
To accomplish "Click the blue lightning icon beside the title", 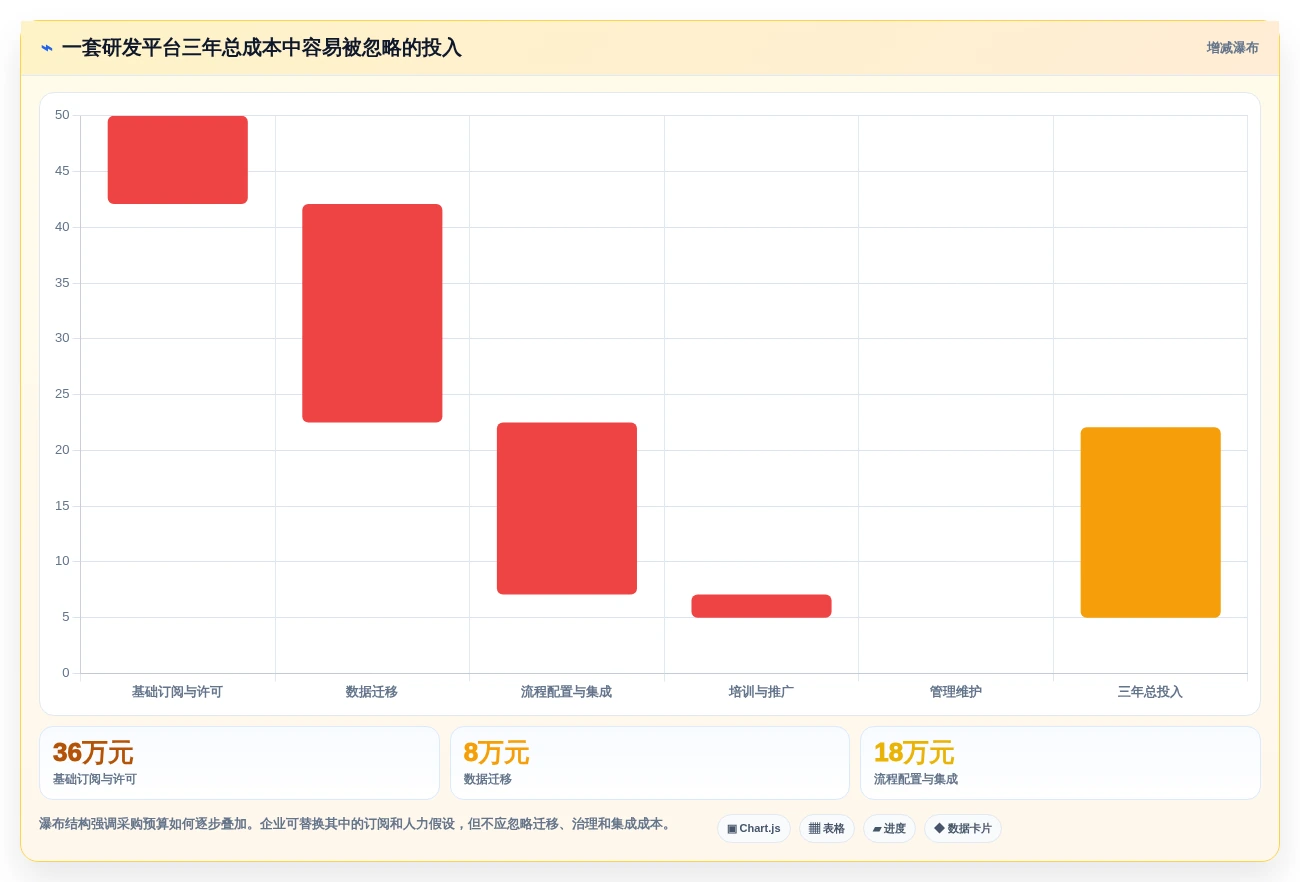I will pyautogui.click(x=47, y=48).
